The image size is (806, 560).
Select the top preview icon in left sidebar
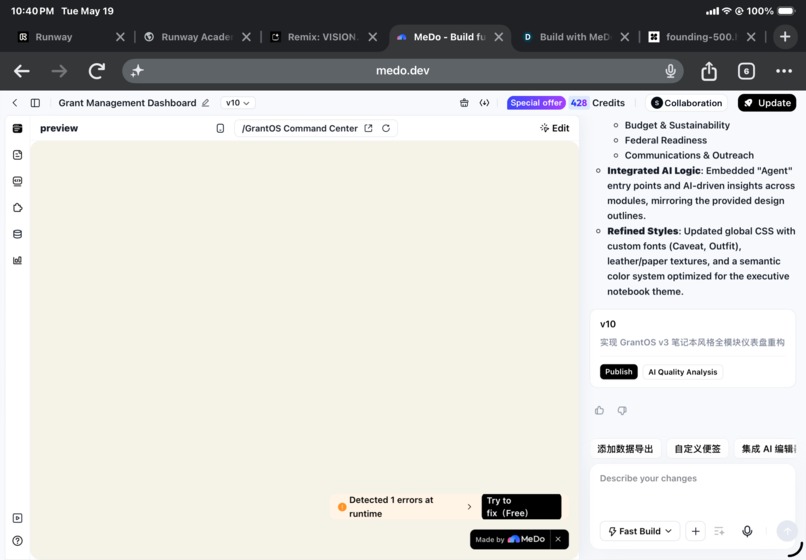point(17,128)
